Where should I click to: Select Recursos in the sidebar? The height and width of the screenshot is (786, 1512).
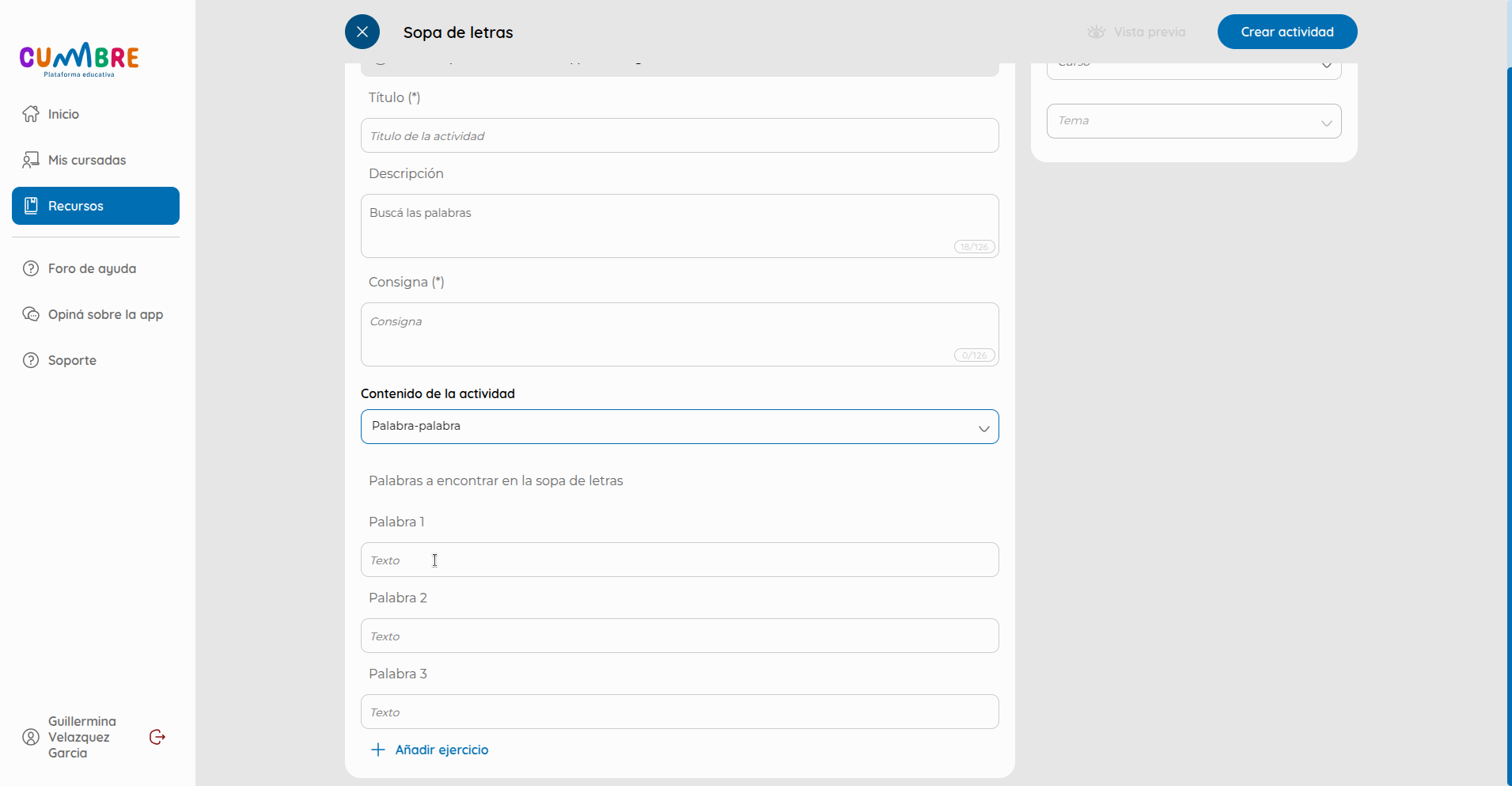(x=96, y=206)
